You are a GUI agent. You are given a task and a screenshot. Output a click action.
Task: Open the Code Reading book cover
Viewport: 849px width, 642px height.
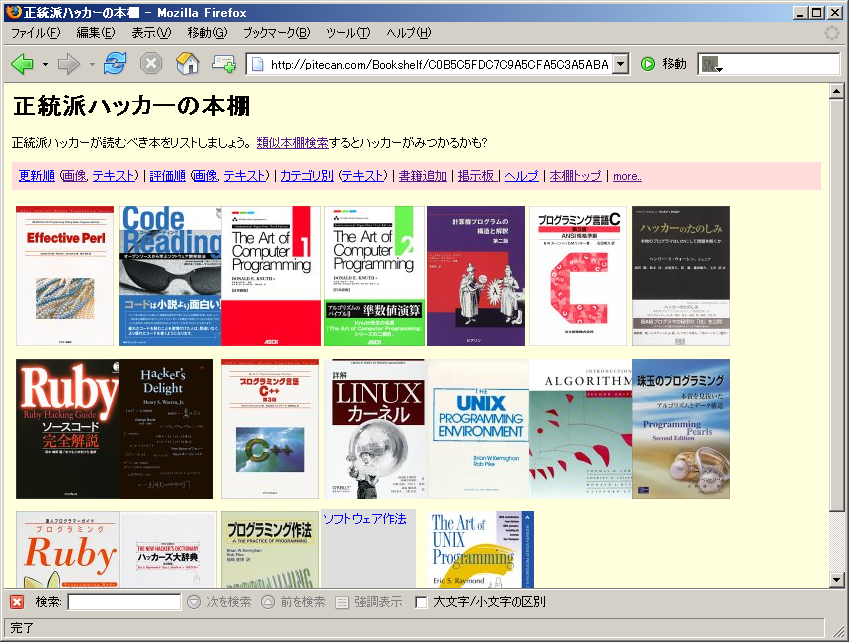coord(170,276)
